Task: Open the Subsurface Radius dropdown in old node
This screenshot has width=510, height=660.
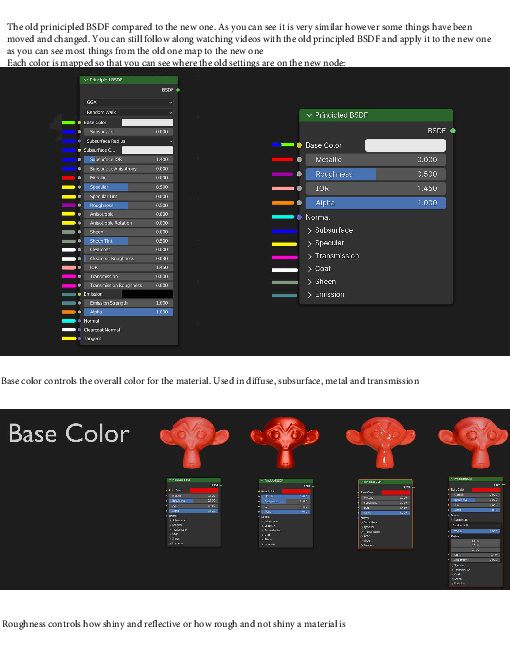Action: (x=128, y=141)
